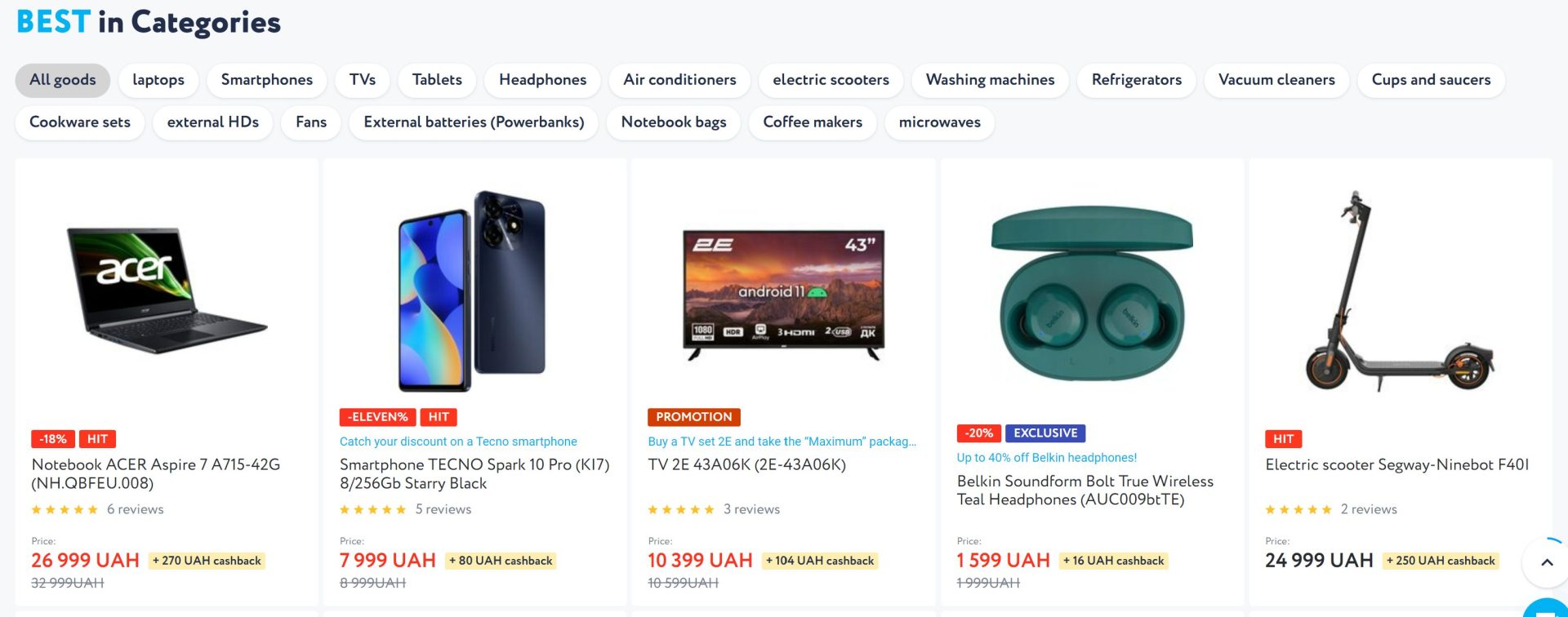Pick the Vacuum cleaners category

(1276, 80)
